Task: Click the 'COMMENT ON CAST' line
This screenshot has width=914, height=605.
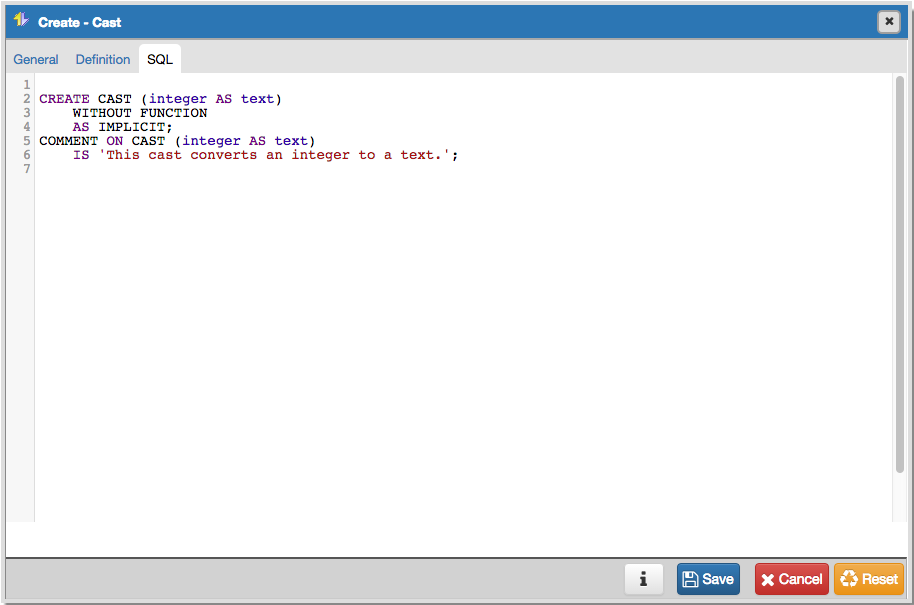Action: [x=177, y=141]
